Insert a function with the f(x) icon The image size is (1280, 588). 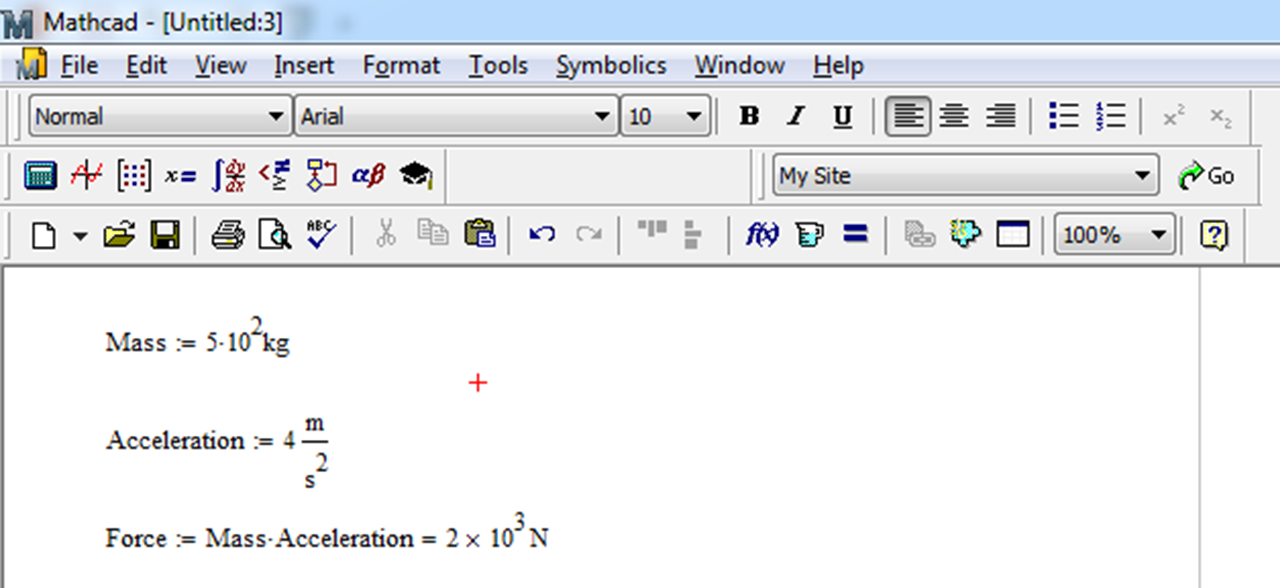coord(762,234)
